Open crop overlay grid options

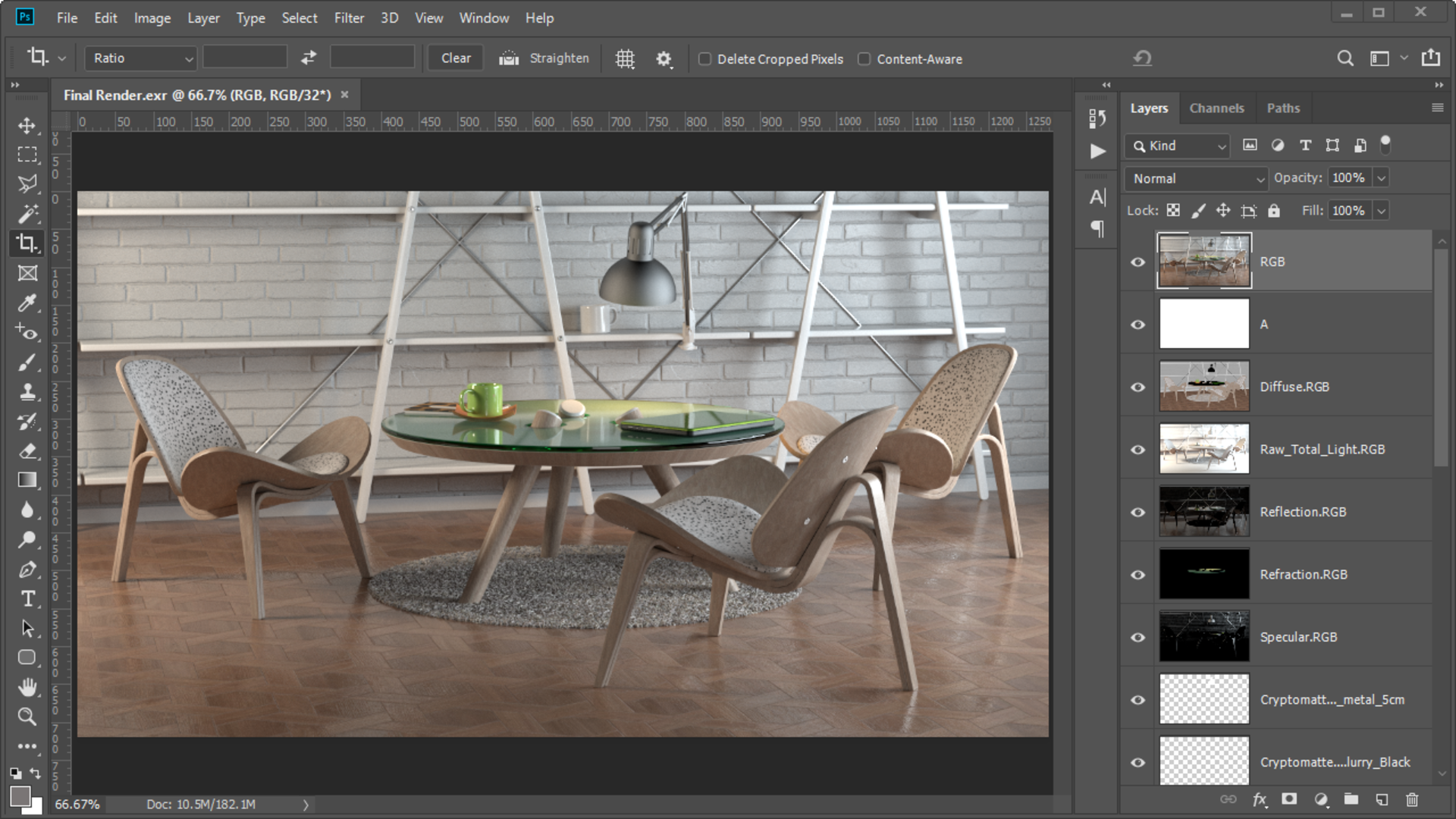[625, 59]
